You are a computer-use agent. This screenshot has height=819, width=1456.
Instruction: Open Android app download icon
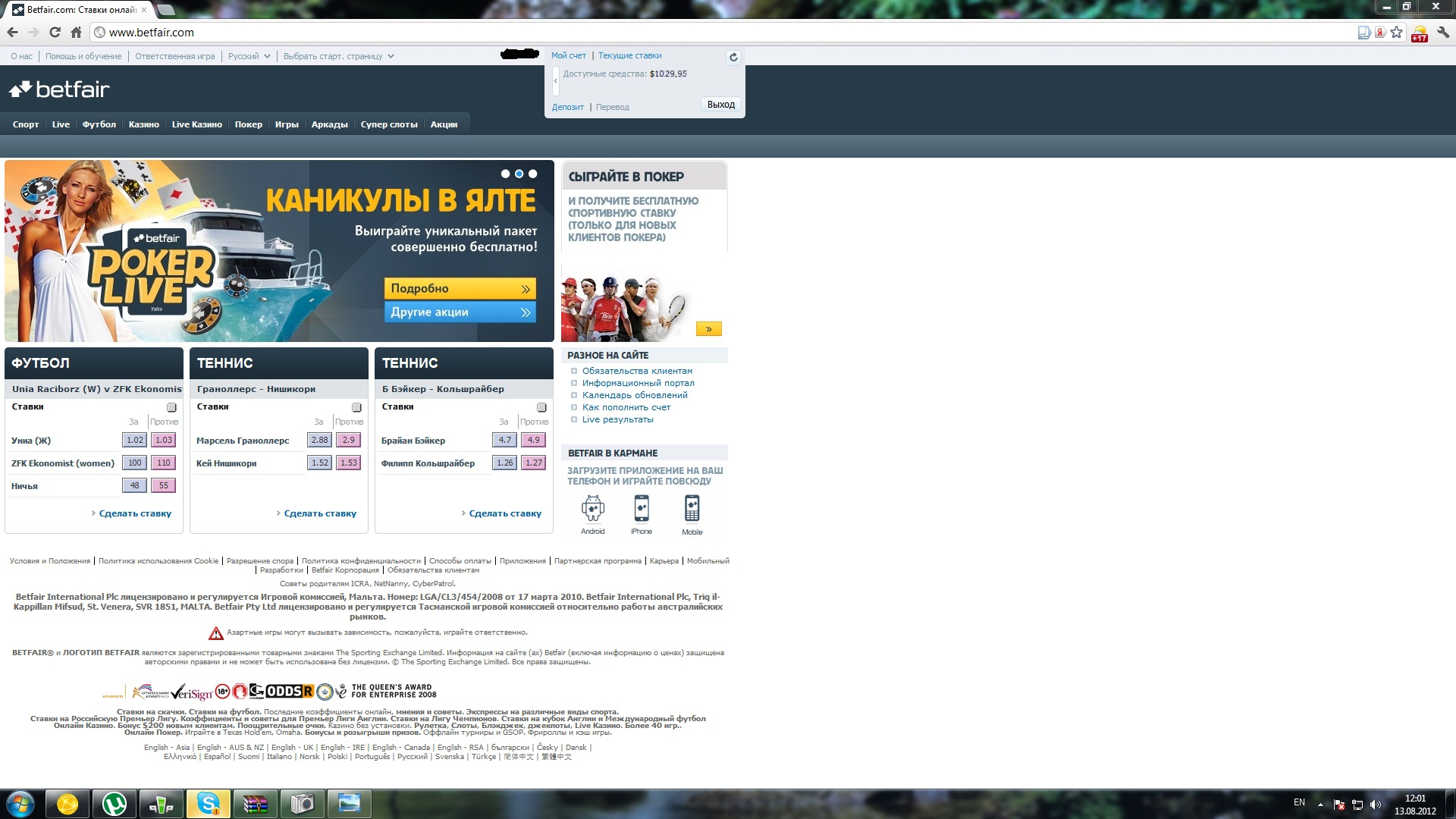pos(593,515)
